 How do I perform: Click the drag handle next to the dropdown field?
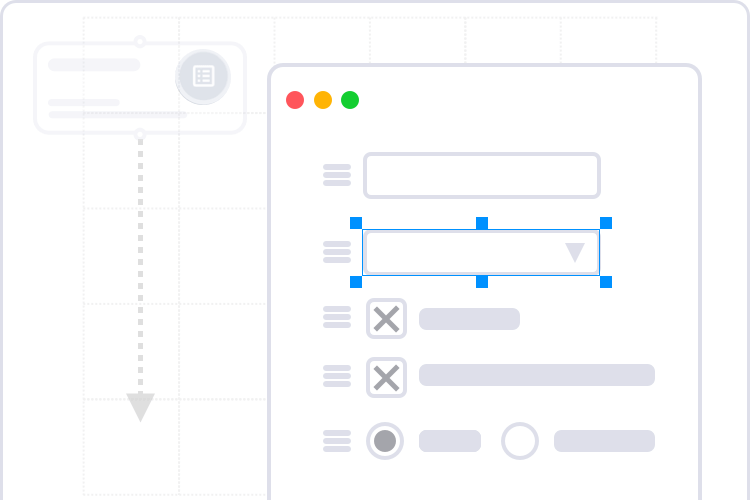[337, 252]
